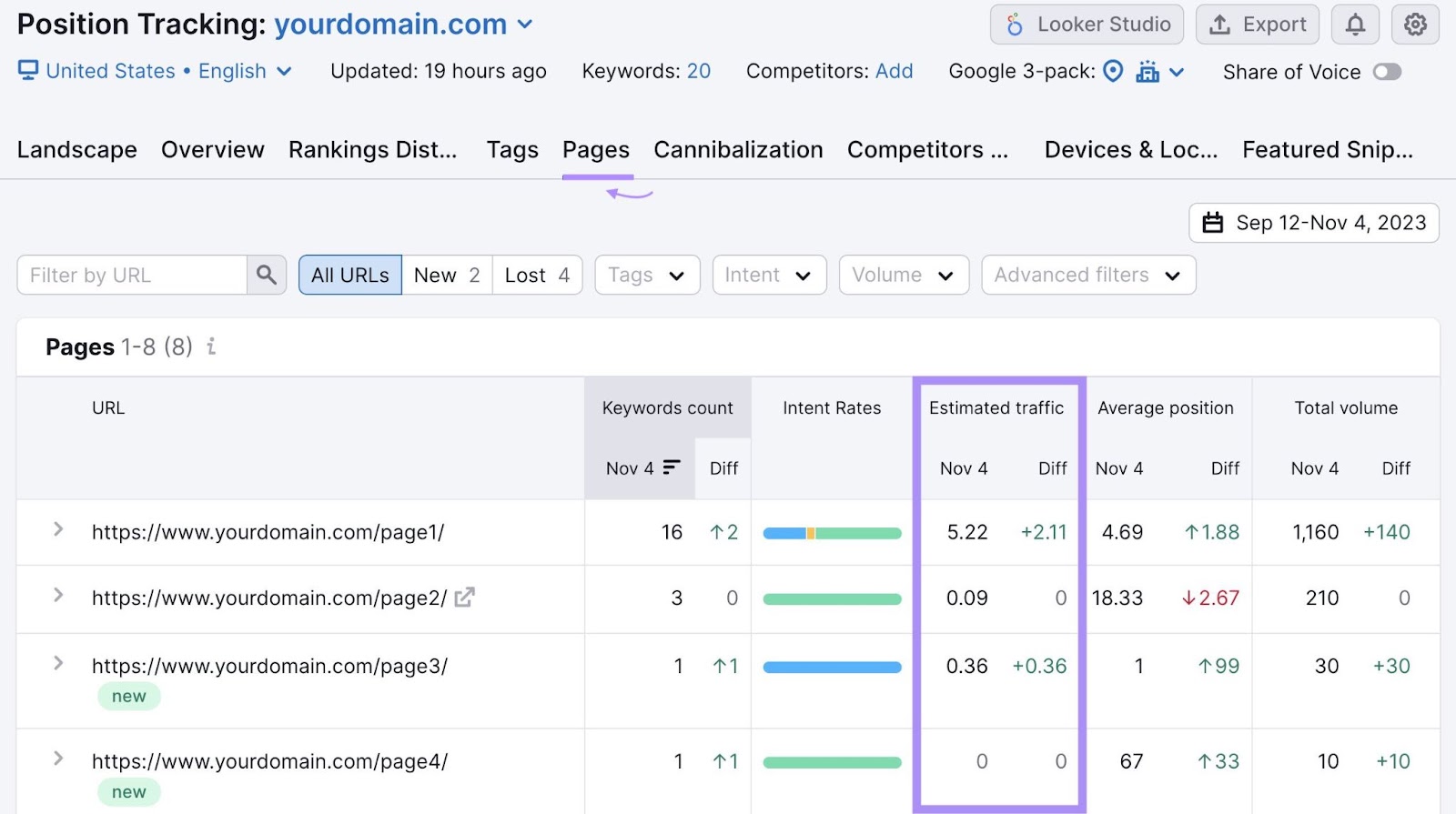The image size is (1456, 814).
Task: Switch to Devices & Locations tab
Action: click(x=1131, y=149)
